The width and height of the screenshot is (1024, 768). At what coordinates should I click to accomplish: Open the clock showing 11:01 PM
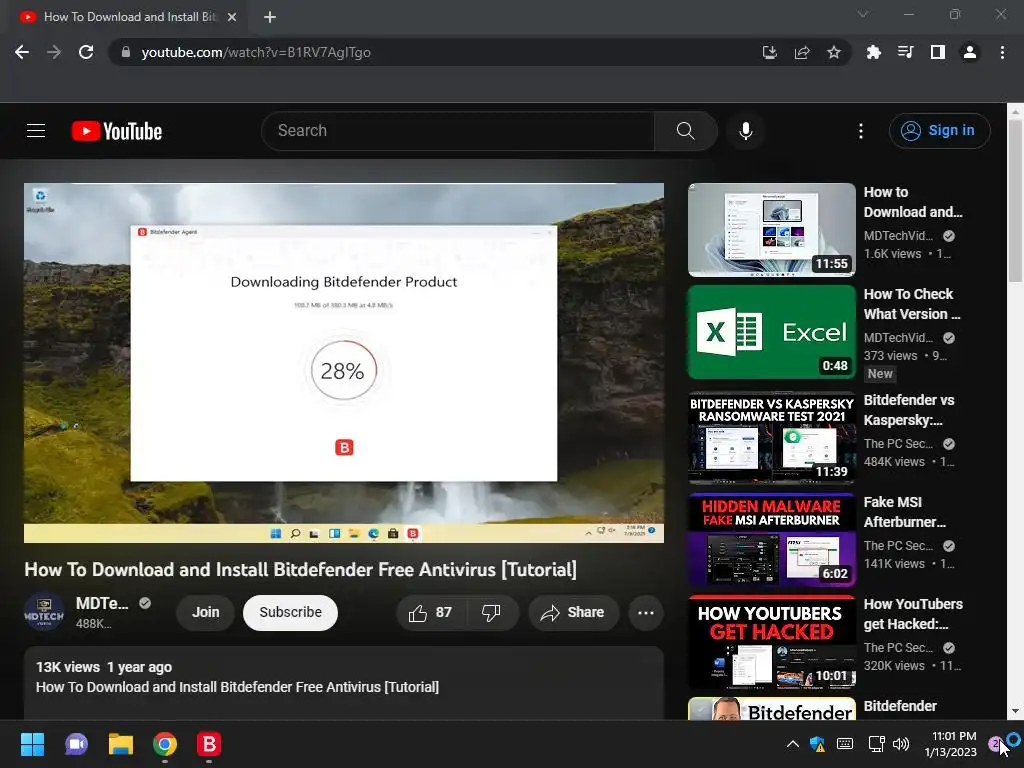[951, 744]
